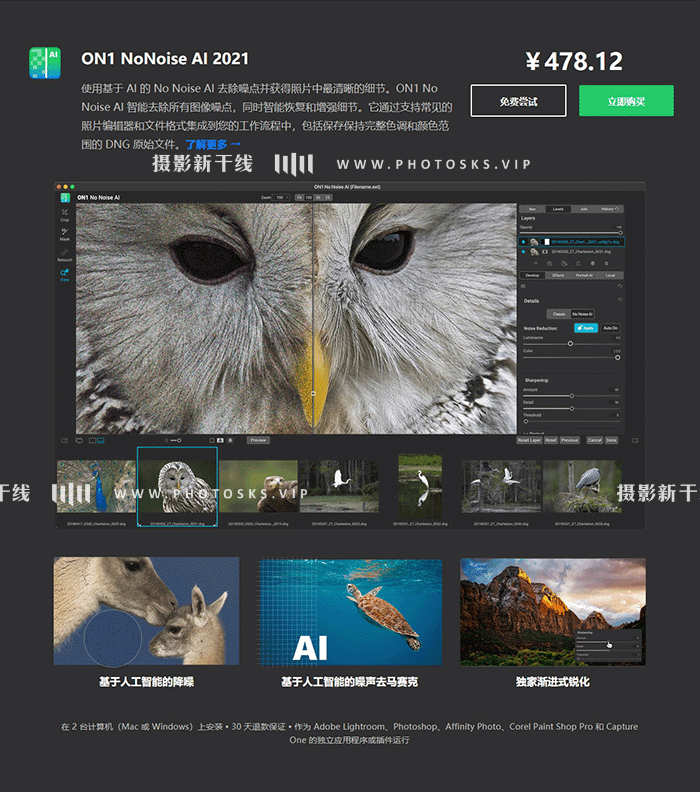The width and height of the screenshot is (700, 792).
Task: Select the Retouch tool
Action: [65, 254]
